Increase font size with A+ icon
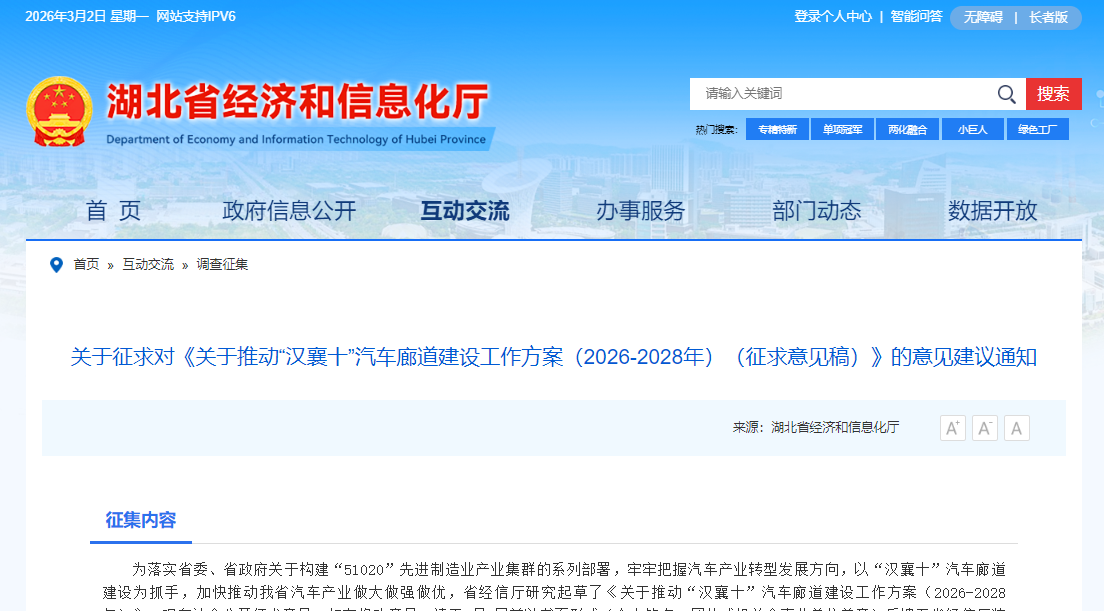 [952, 428]
